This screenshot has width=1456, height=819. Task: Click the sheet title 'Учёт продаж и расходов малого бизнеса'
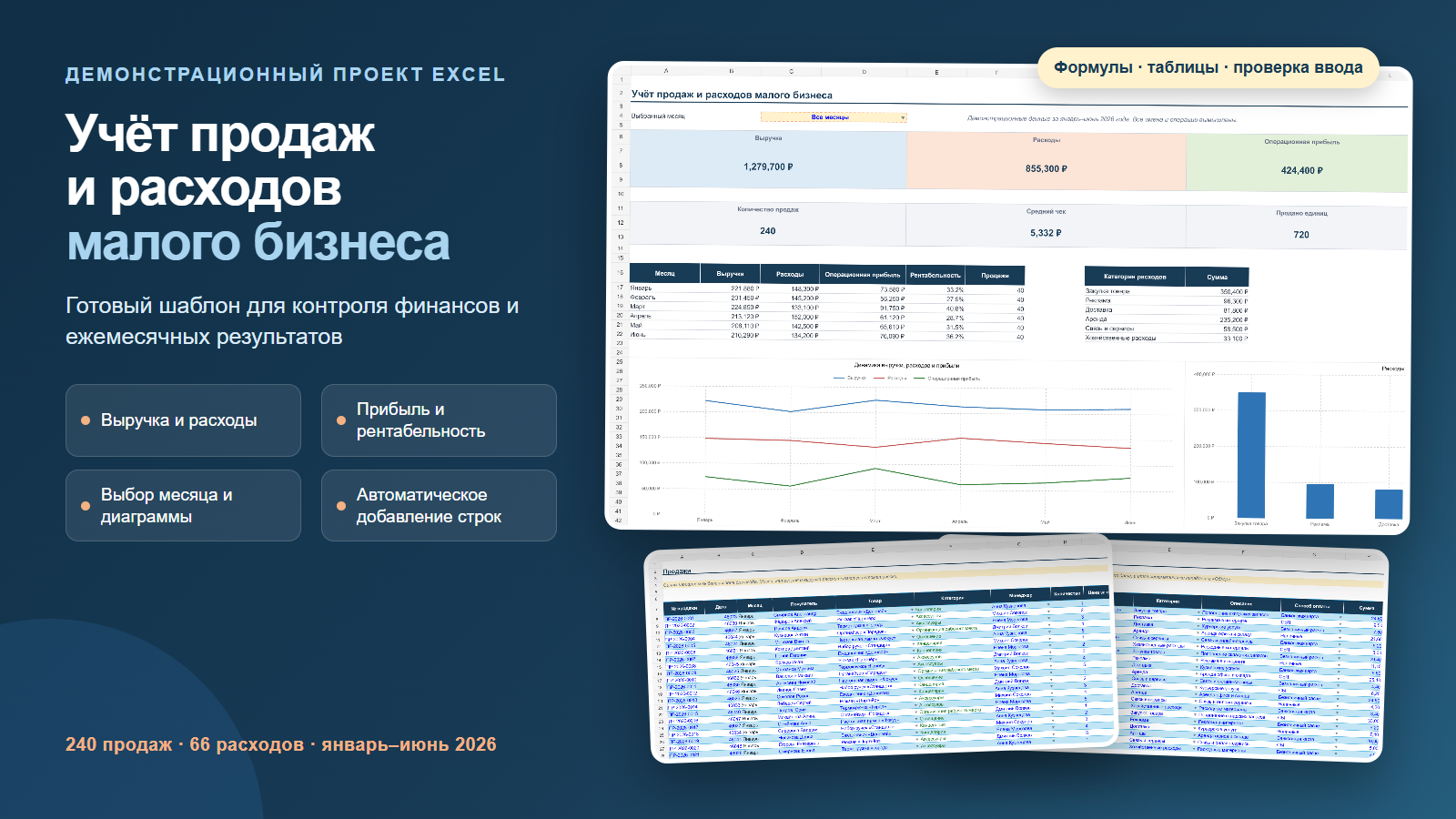[x=732, y=95]
